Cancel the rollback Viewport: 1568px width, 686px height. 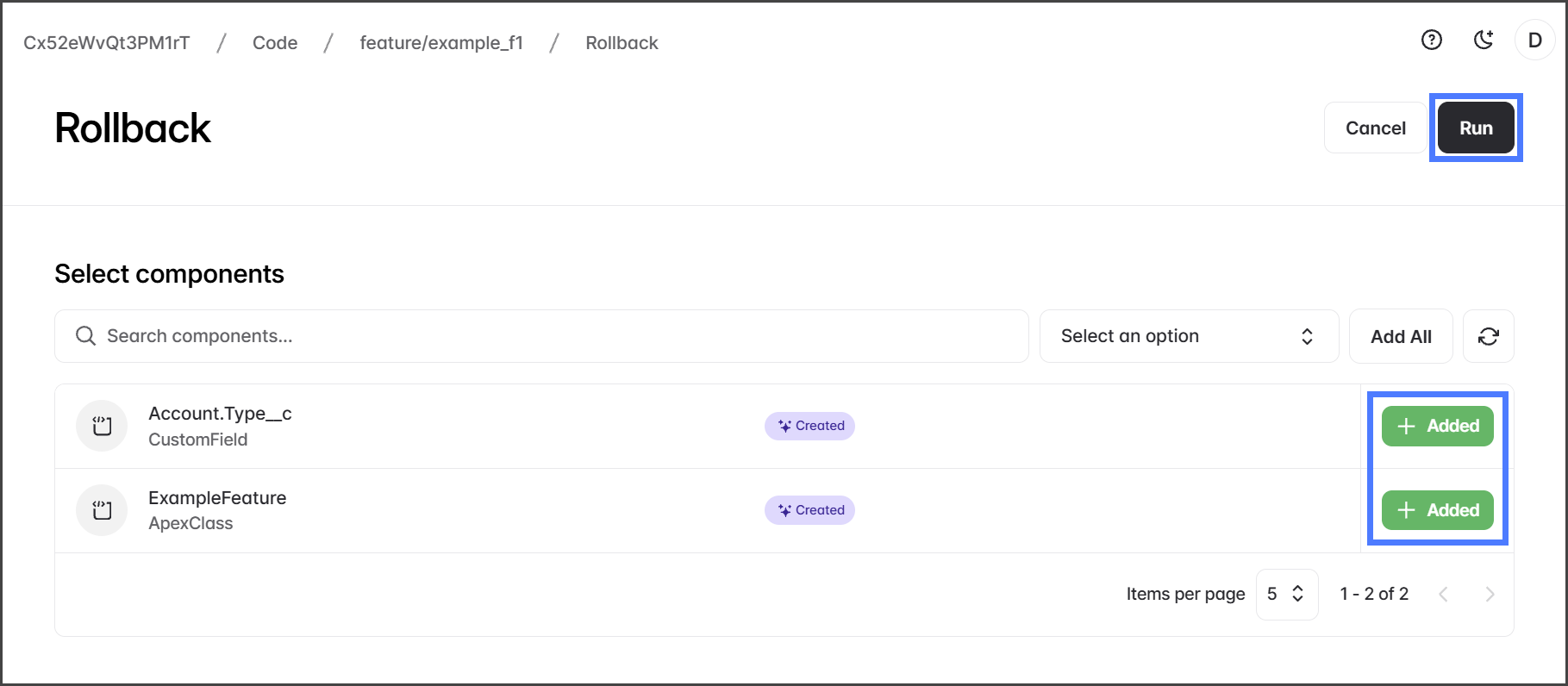coord(1375,128)
